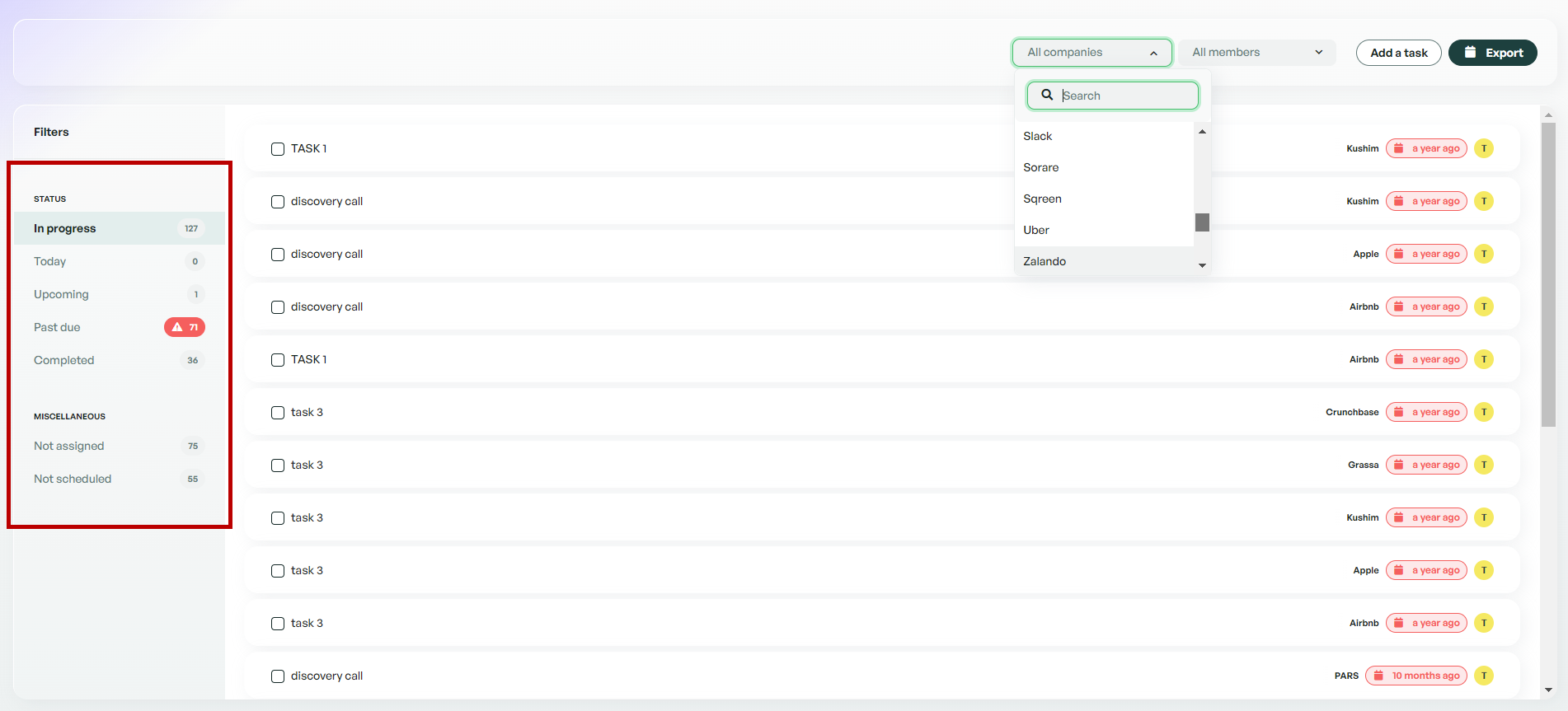1568x711 pixels.
Task: Click the company list scrollbar thumb
Action: tap(1202, 222)
